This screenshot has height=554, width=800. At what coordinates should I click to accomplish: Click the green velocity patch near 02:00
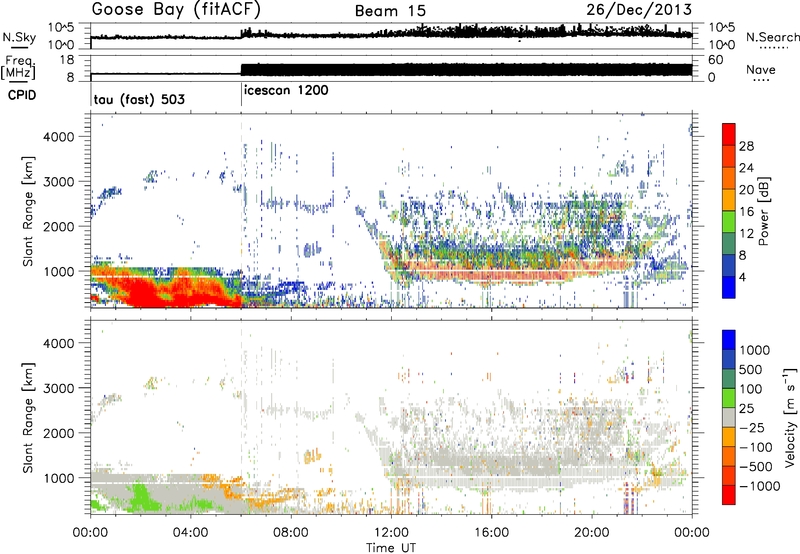[x=140, y=497]
